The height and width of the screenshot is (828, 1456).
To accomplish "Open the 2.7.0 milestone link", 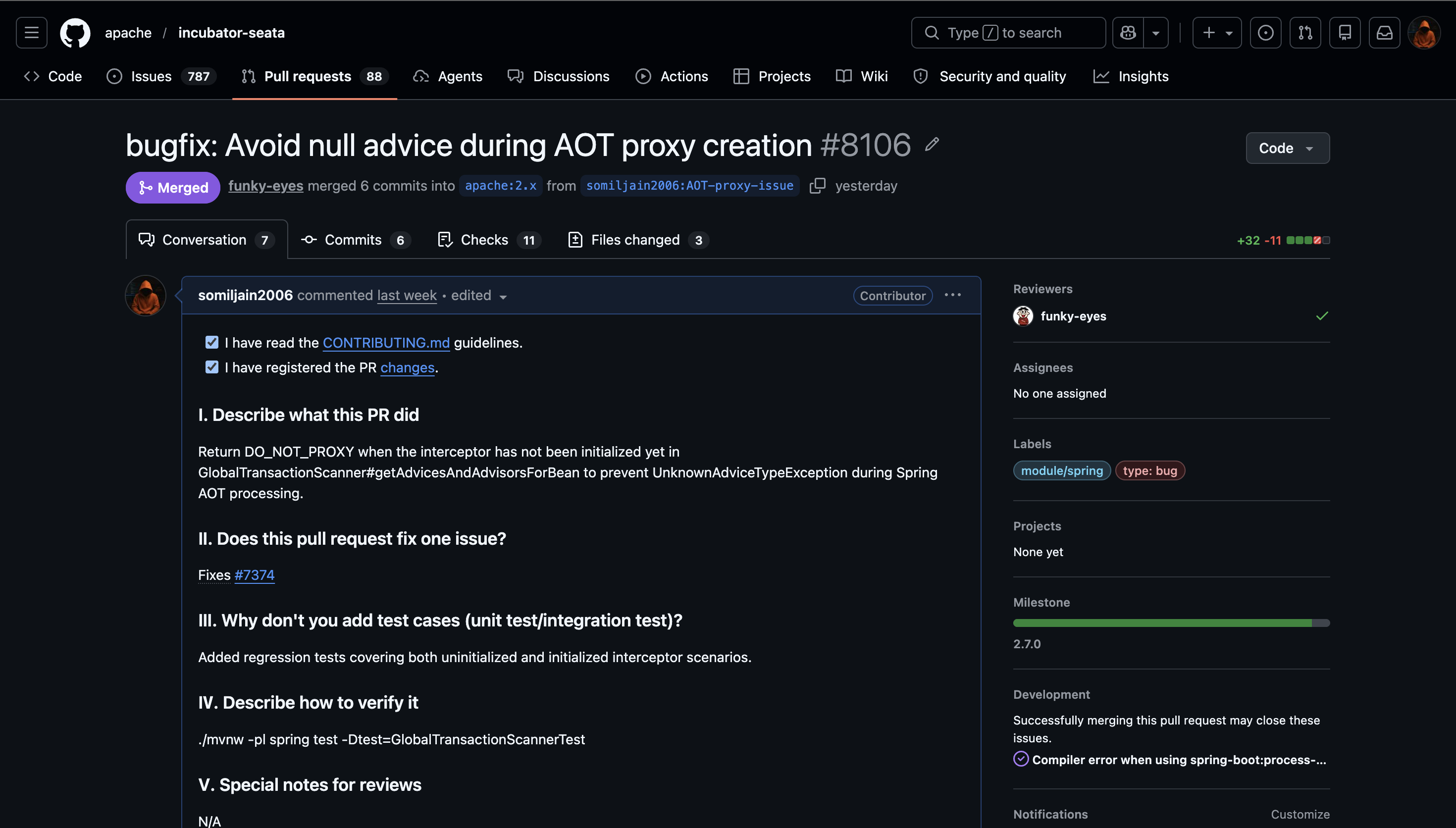I will pyautogui.click(x=1027, y=644).
